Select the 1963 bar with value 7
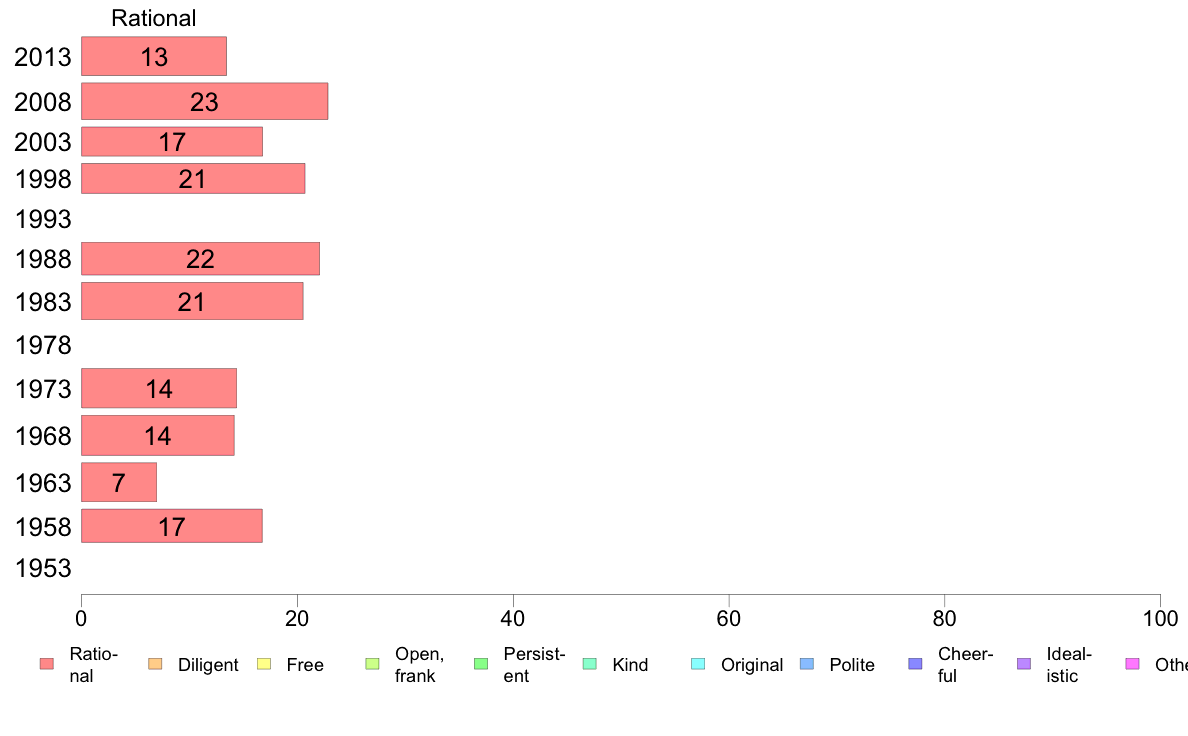The width and height of the screenshot is (1188, 736). click(x=119, y=482)
